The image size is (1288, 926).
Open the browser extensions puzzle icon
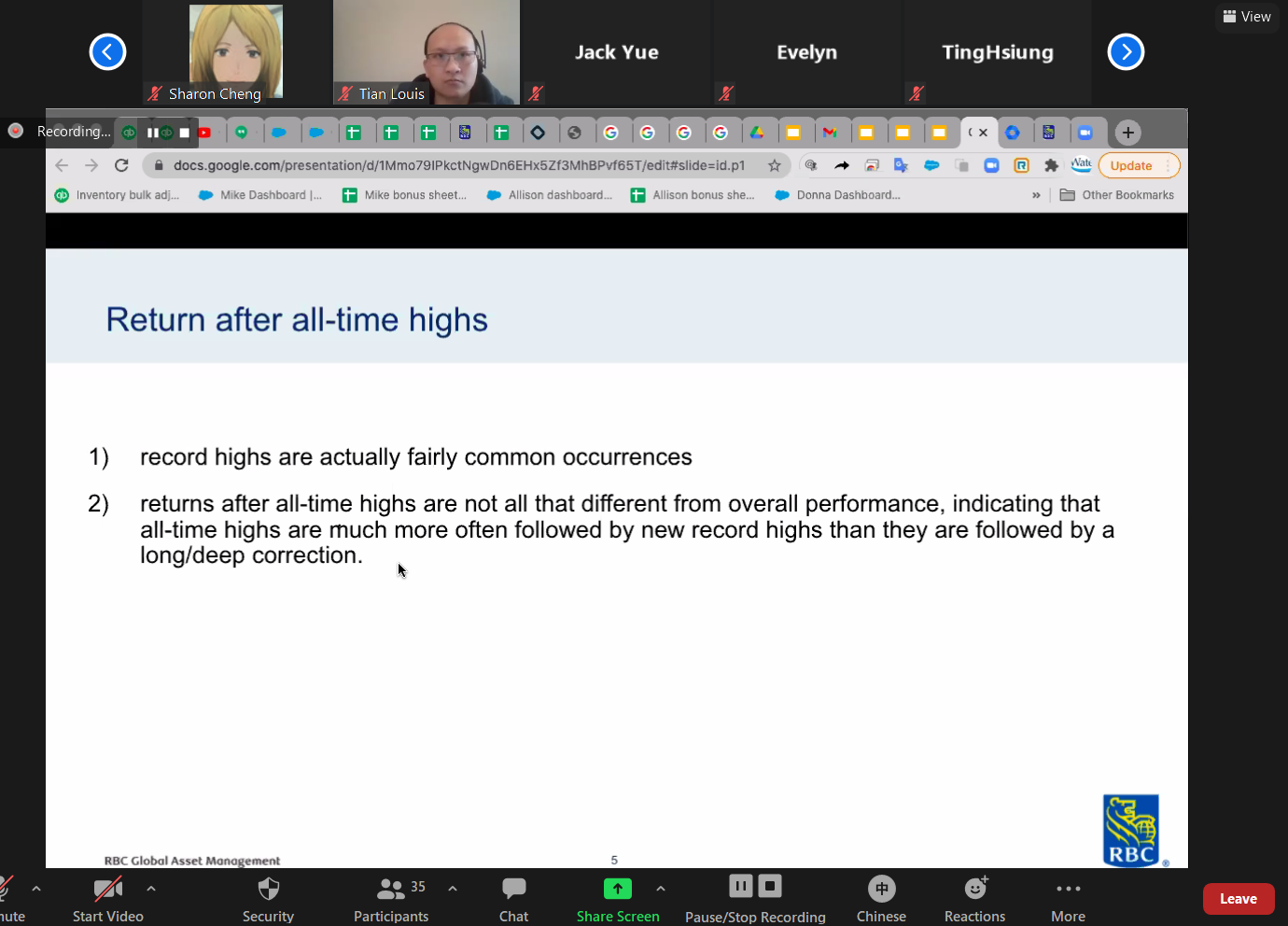click(x=1051, y=165)
